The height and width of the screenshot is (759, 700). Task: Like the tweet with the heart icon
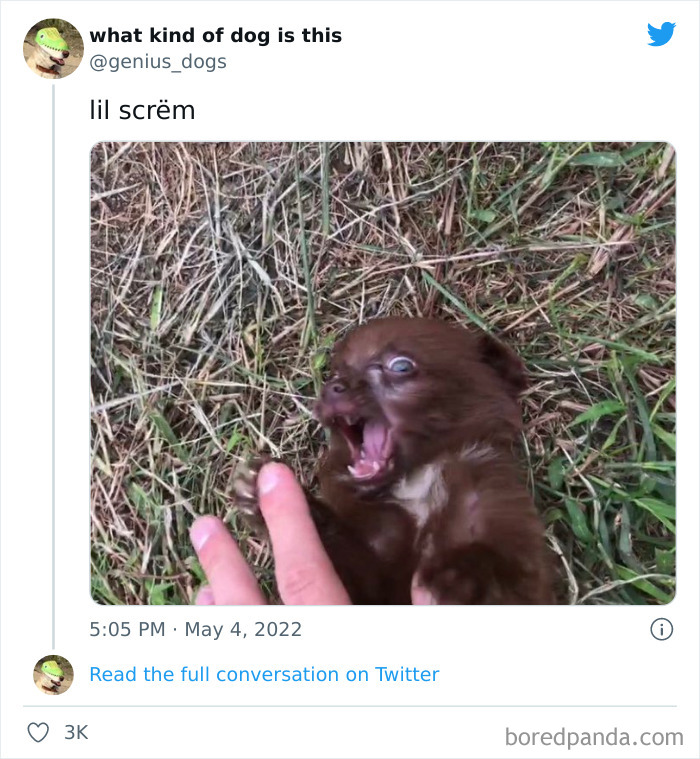(38, 732)
